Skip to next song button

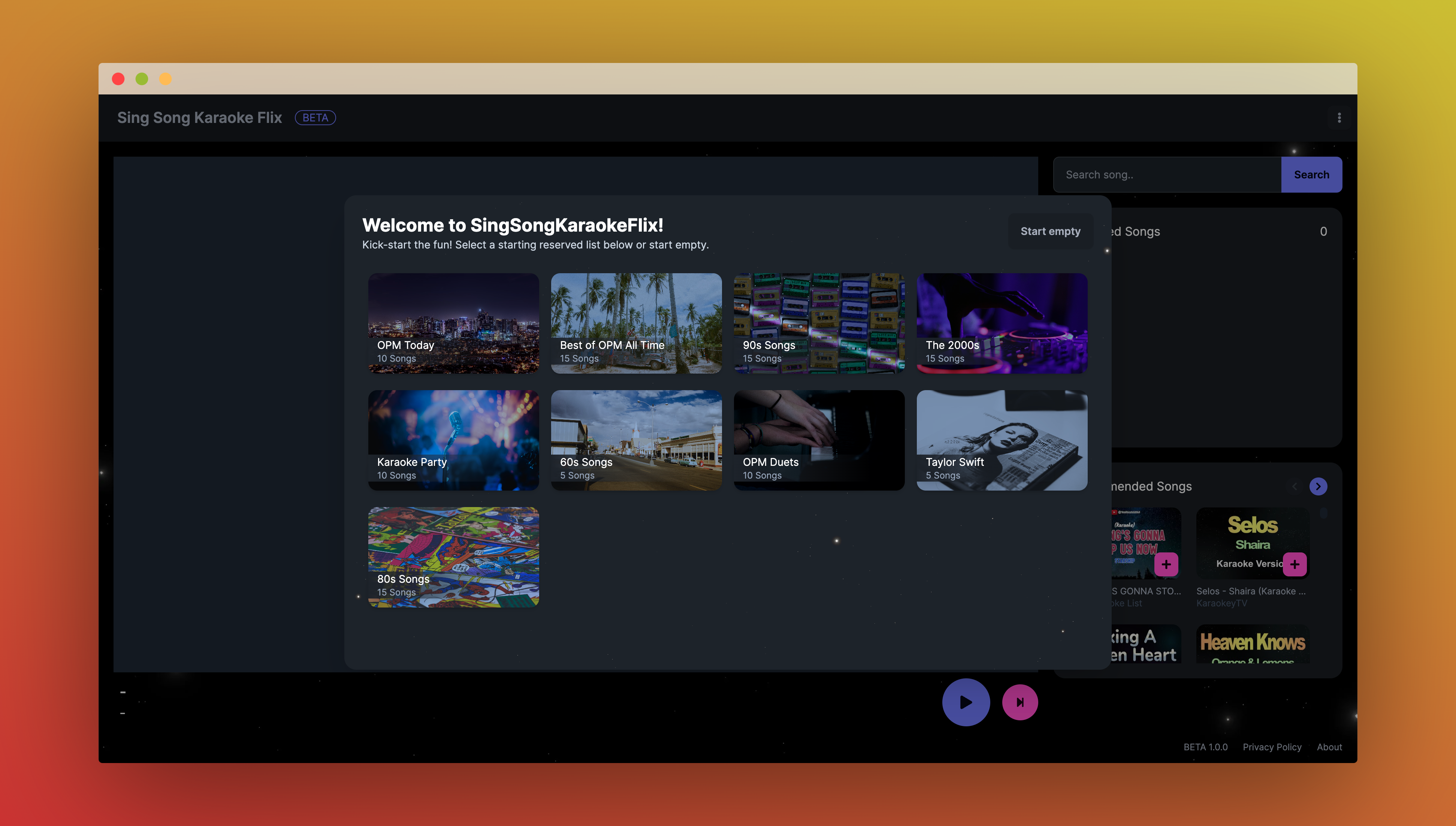click(1019, 702)
